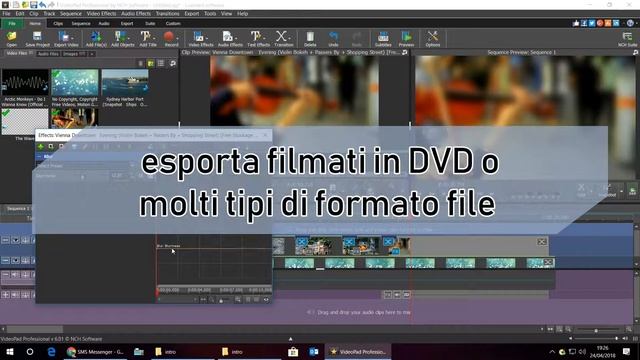Expand the Add Title dropdown arrow
The height and width of the screenshot is (360, 640).
pyautogui.click(x=154, y=38)
